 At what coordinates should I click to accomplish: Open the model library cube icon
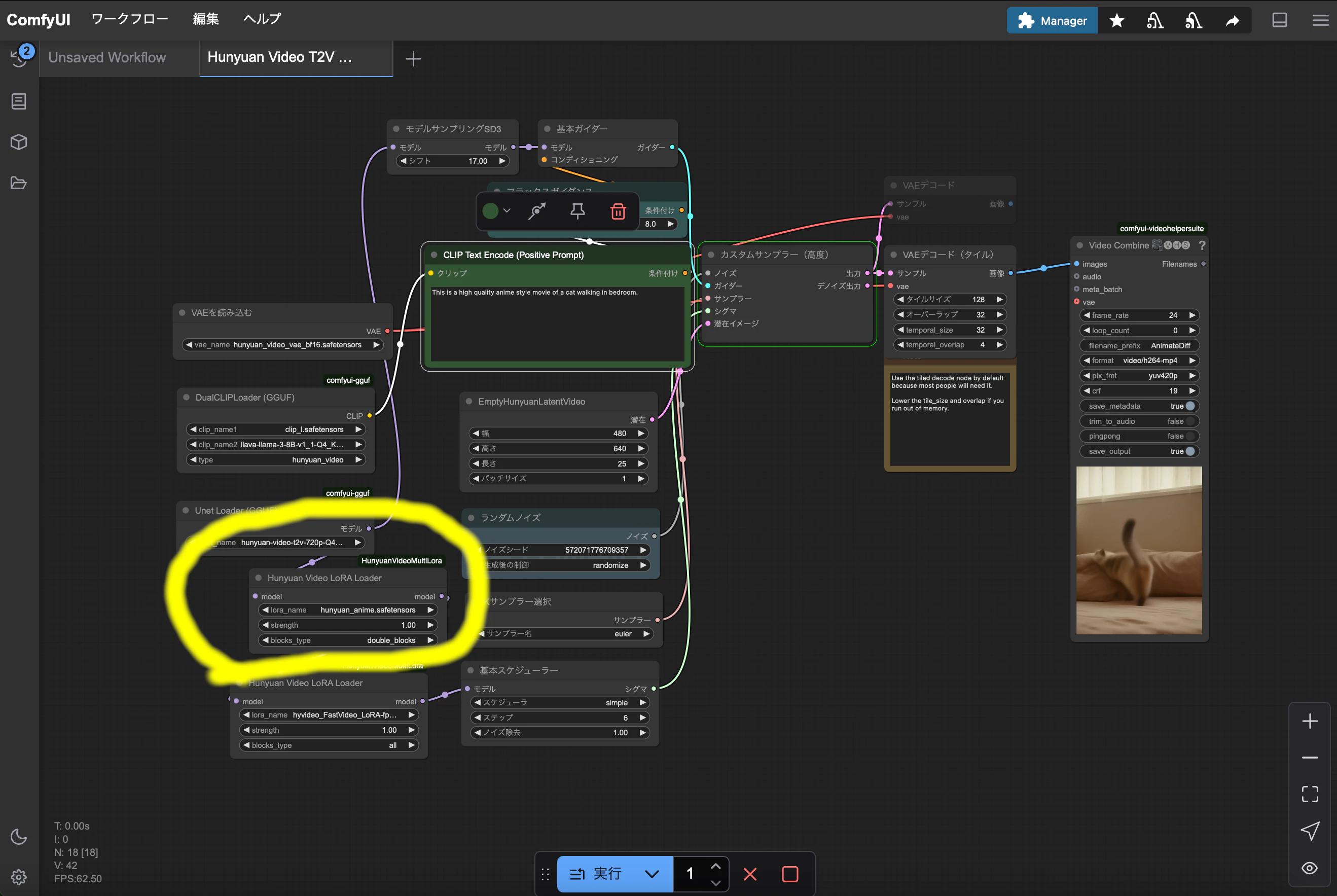(19, 142)
